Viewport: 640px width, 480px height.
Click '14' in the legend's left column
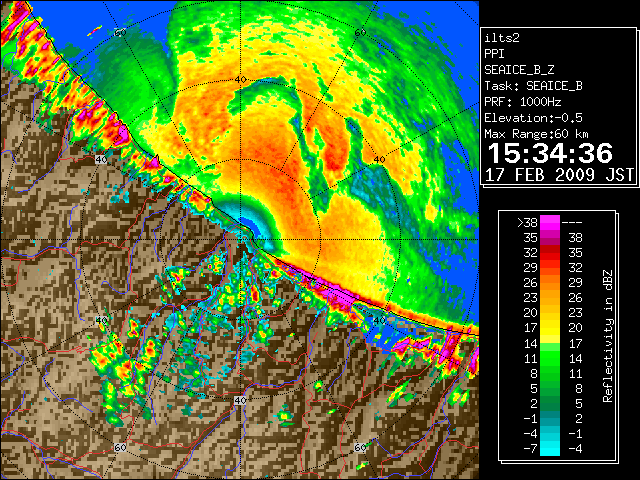pyautogui.click(x=531, y=343)
